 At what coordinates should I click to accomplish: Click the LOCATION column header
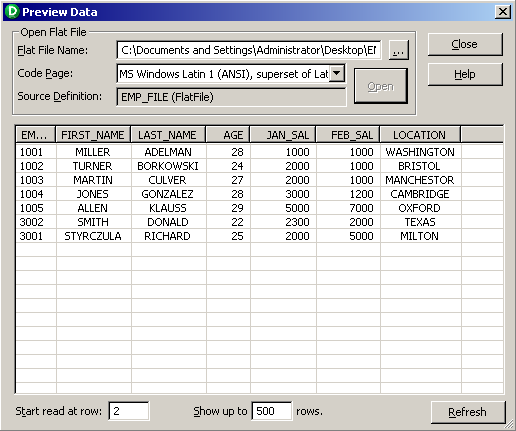click(x=420, y=135)
